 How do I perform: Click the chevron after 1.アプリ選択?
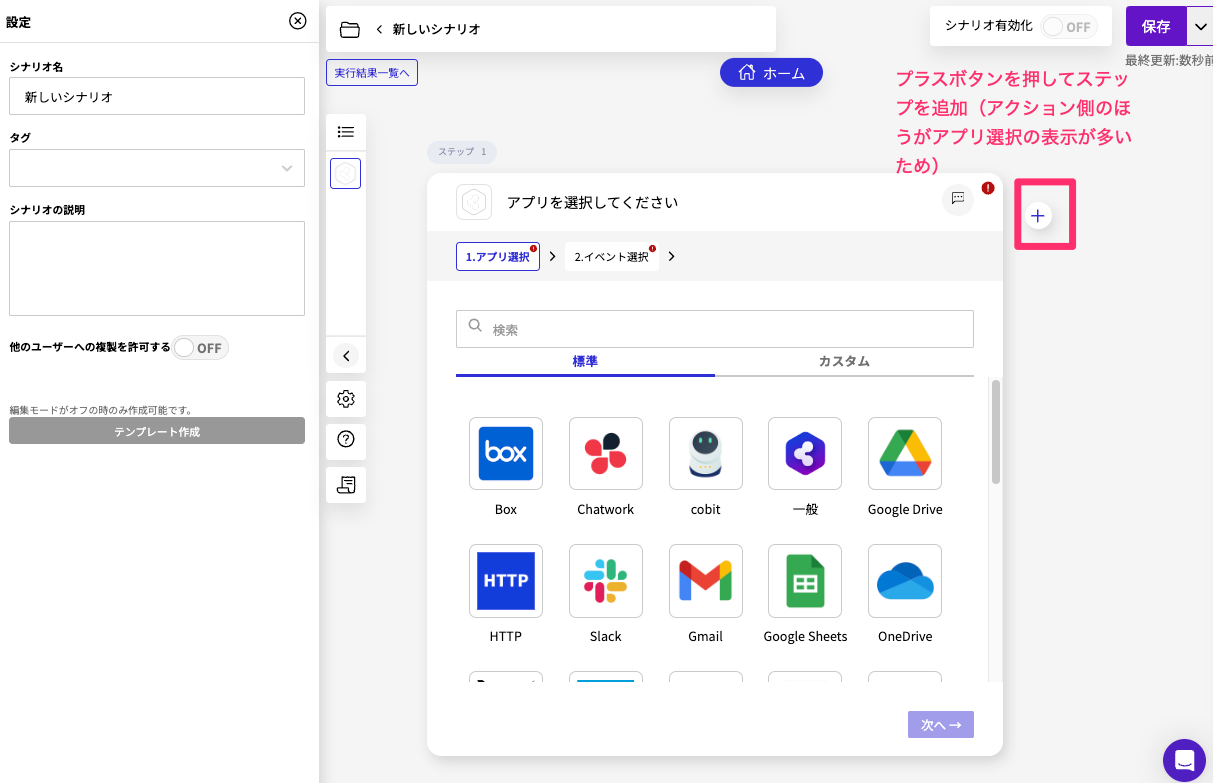point(552,257)
